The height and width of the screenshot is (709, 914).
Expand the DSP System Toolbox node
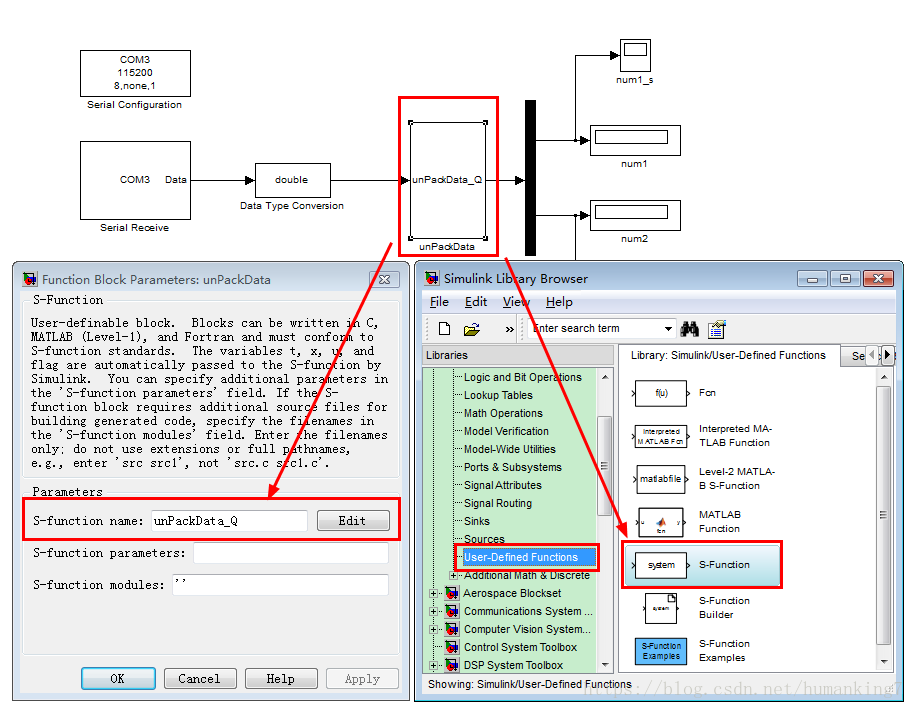tap(433, 665)
